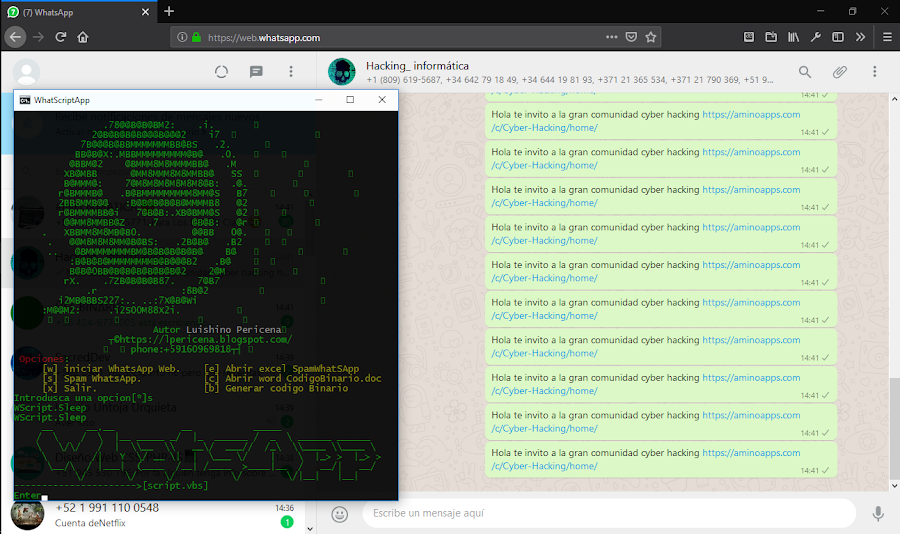
Task: Open Firefox hamburger application menu
Action: coord(887,37)
